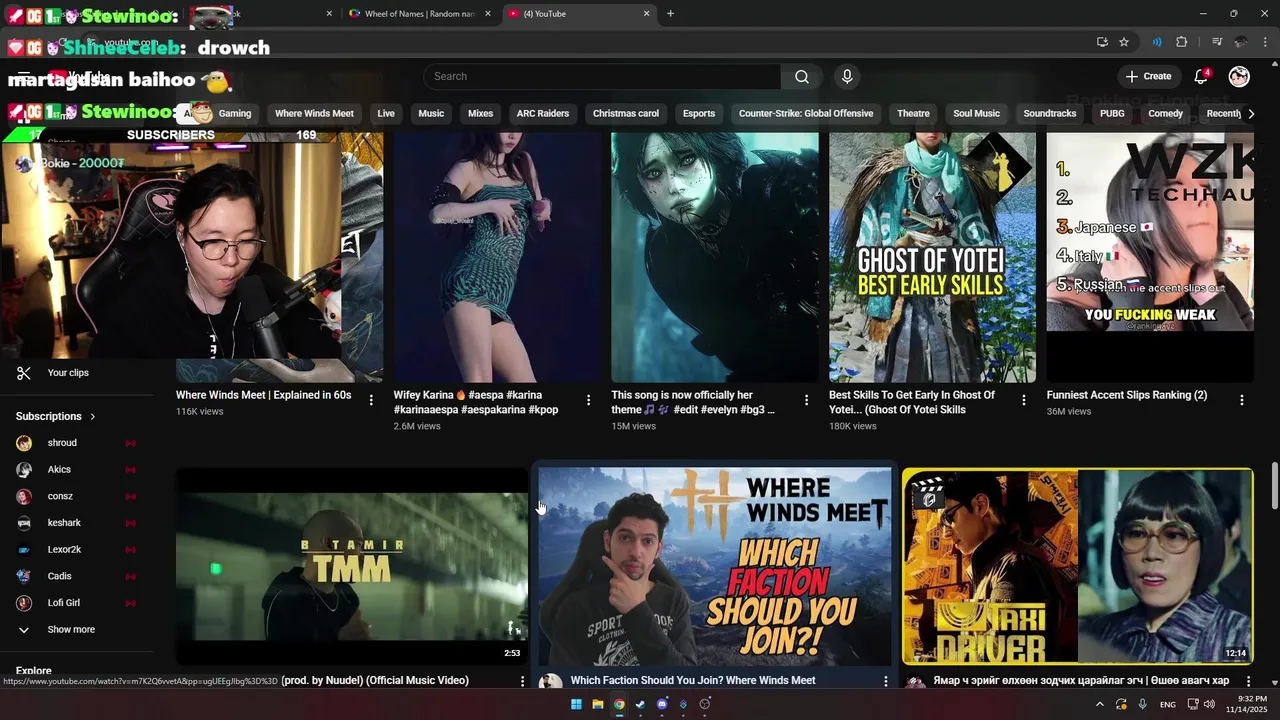Image resolution: width=1280 pixels, height=720 pixels.
Task: Open Which Faction Should You Join title link
Action: [x=693, y=681]
